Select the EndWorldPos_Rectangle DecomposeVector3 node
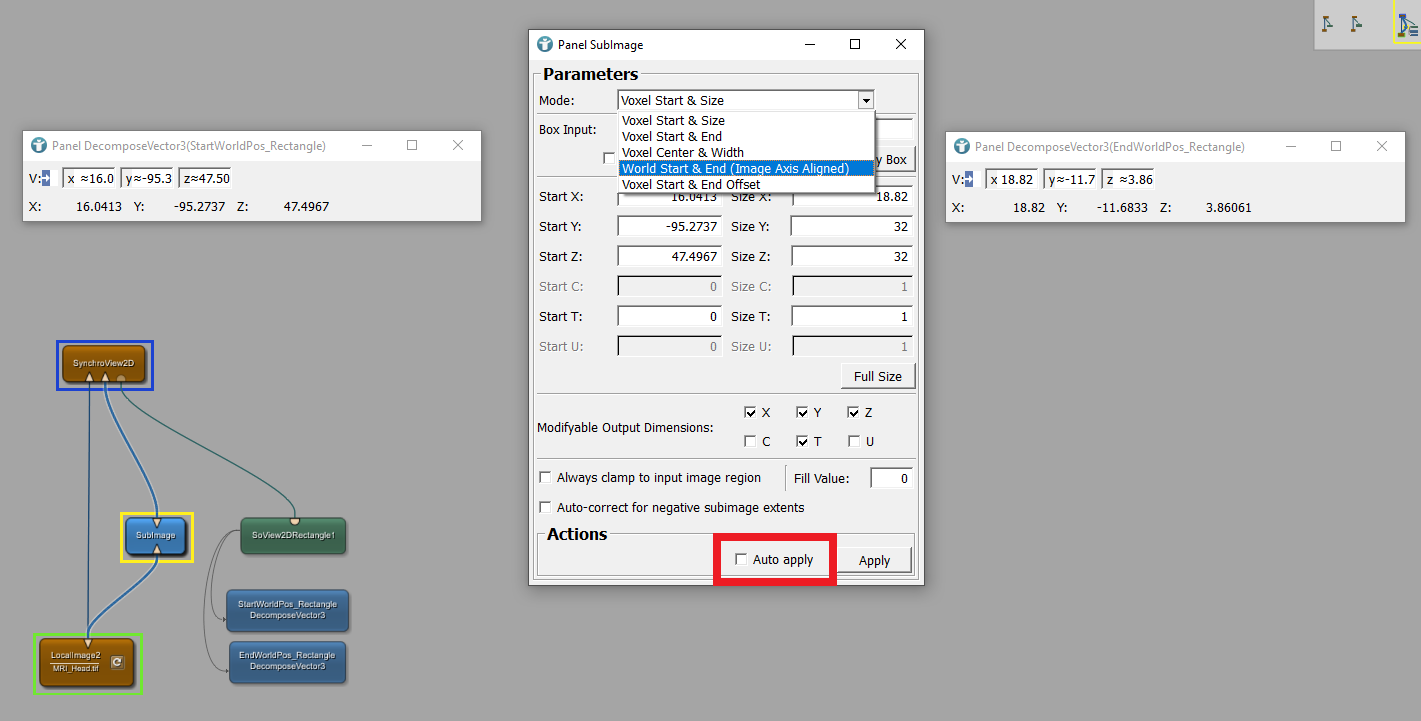This screenshot has height=721, width=1421. [287, 662]
